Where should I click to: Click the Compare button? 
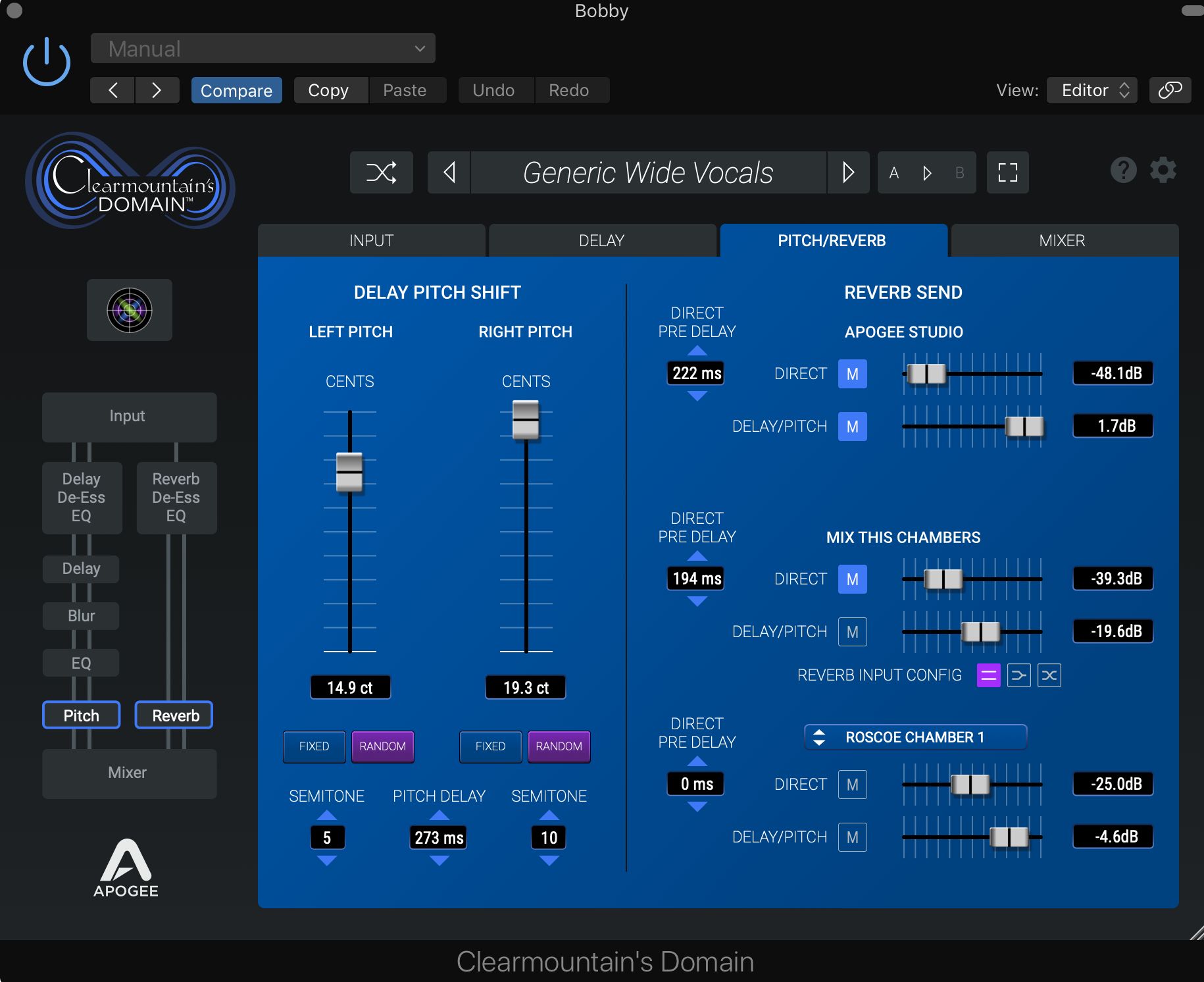[237, 90]
